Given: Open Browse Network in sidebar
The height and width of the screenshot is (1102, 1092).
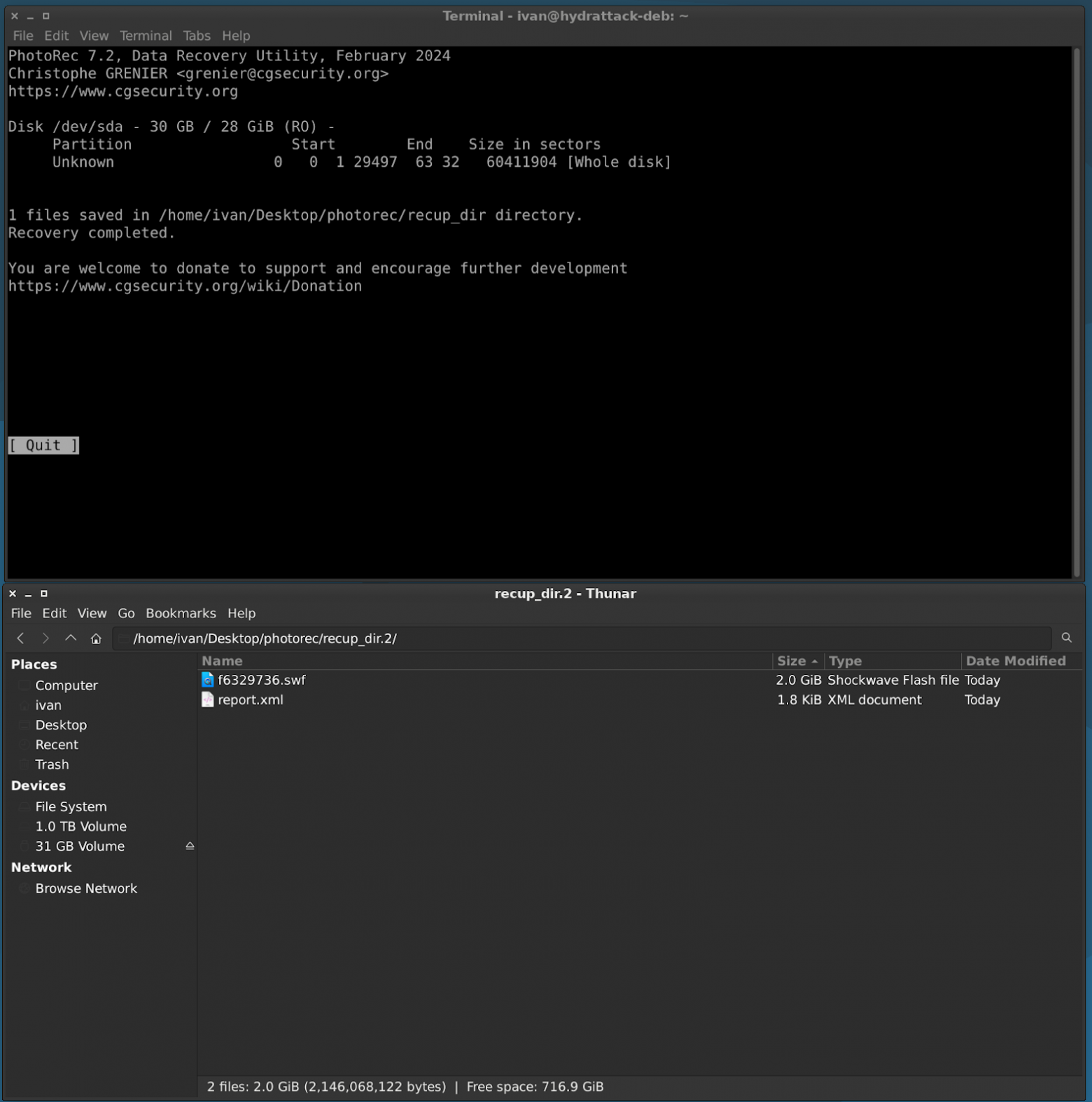Looking at the screenshot, I should (86, 888).
